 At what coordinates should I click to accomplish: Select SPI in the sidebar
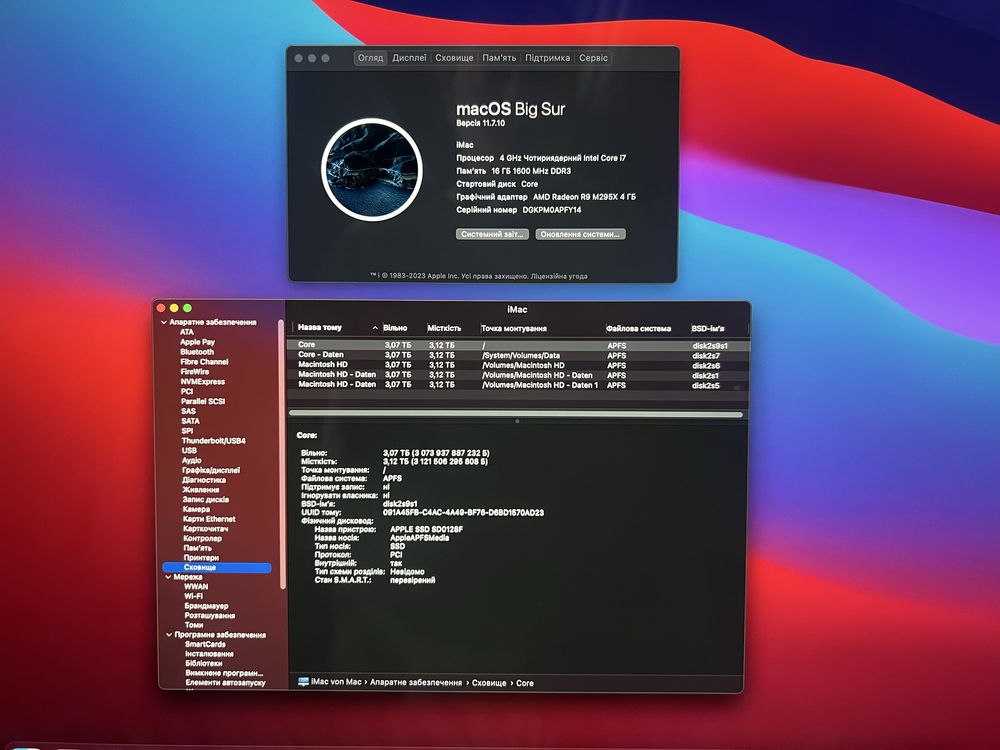(187, 431)
